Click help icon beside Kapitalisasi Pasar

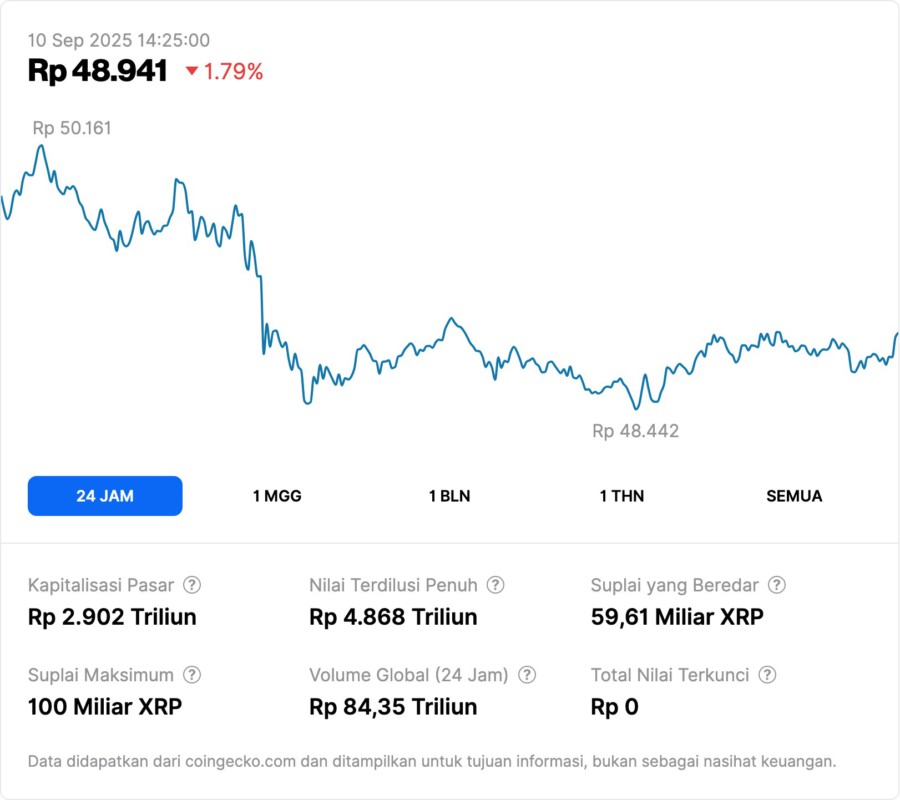click(192, 585)
